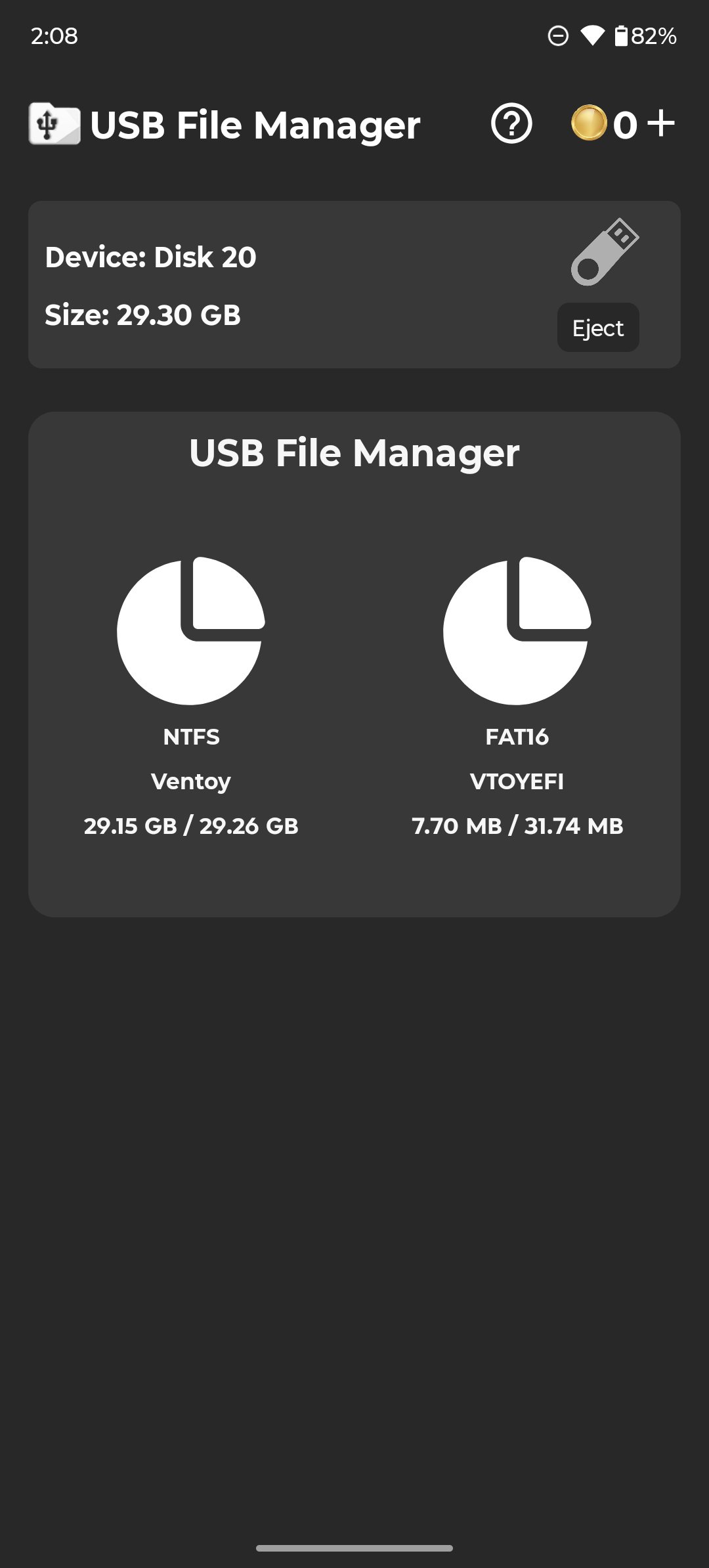
Task: Open the help question mark icon
Action: (511, 123)
